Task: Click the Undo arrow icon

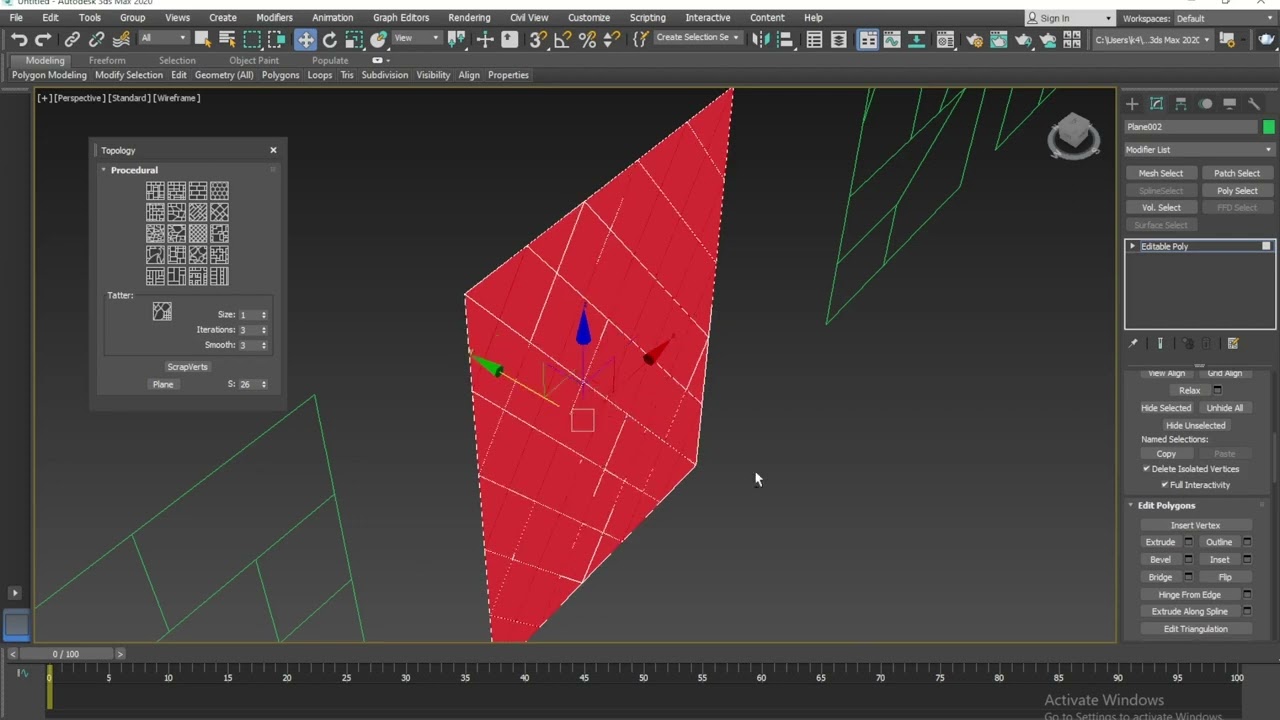Action: point(19,39)
